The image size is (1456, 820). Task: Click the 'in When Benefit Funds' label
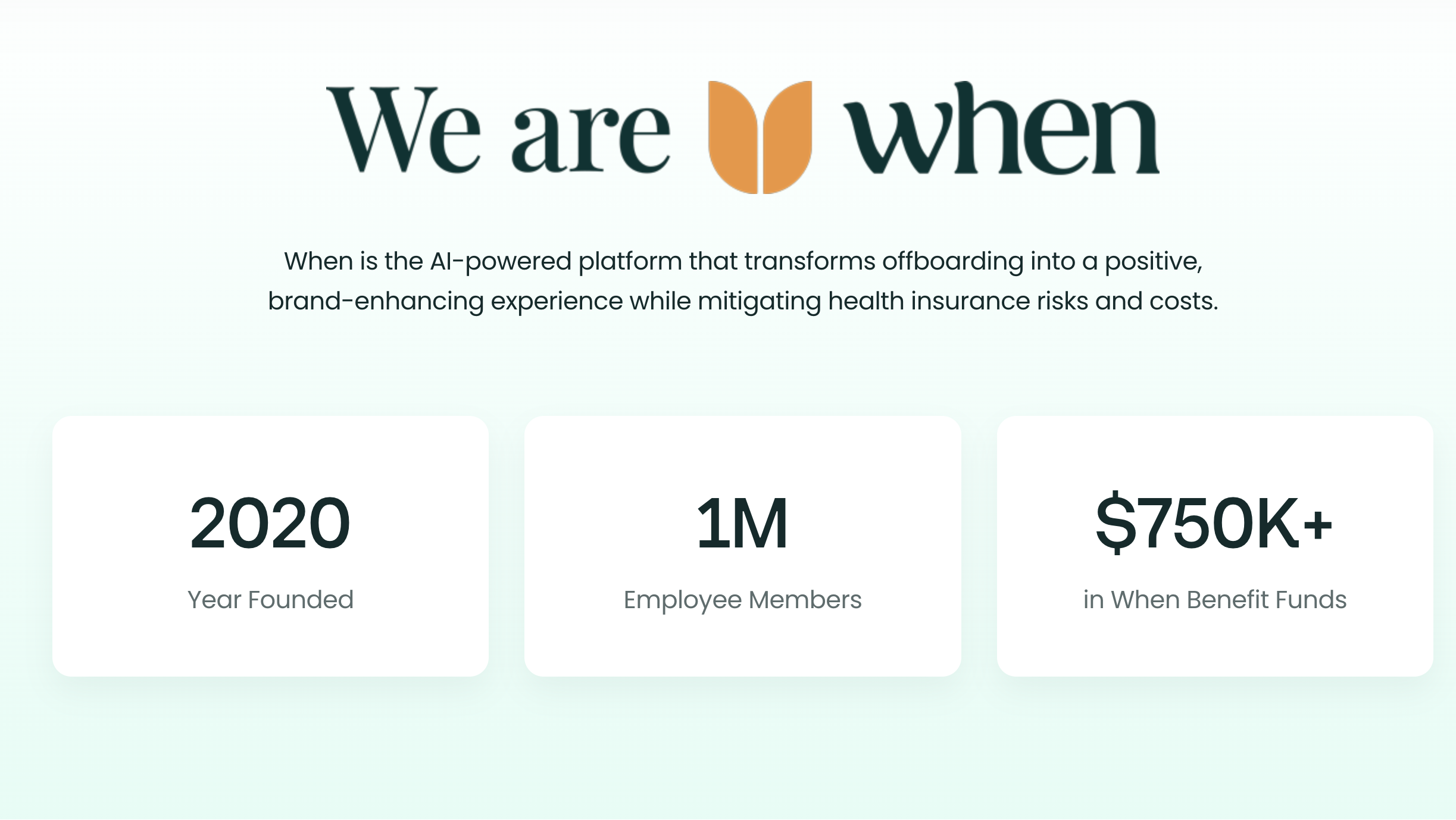[x=1215, y=600]
